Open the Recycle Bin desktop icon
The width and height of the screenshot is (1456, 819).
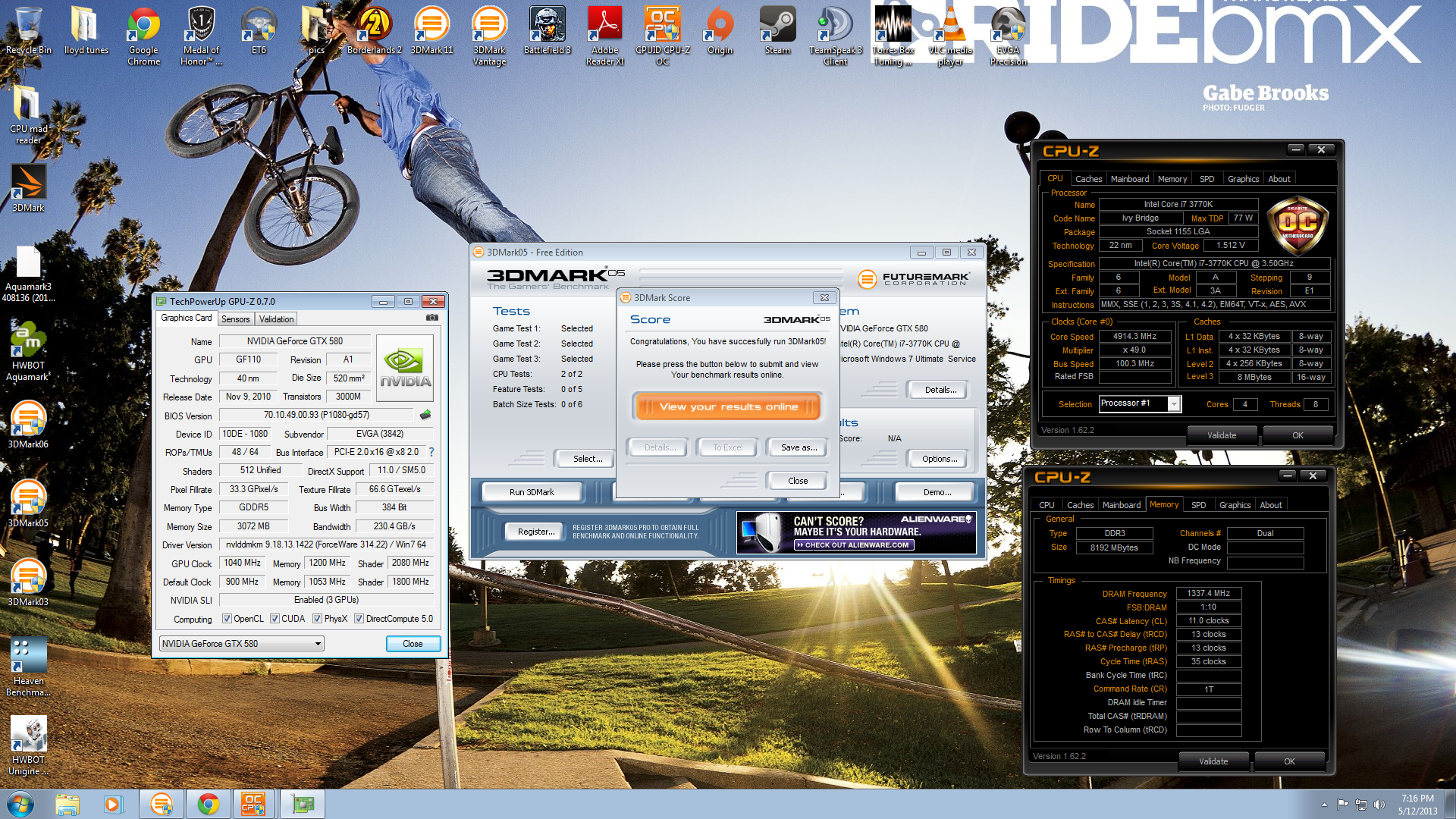28,31
